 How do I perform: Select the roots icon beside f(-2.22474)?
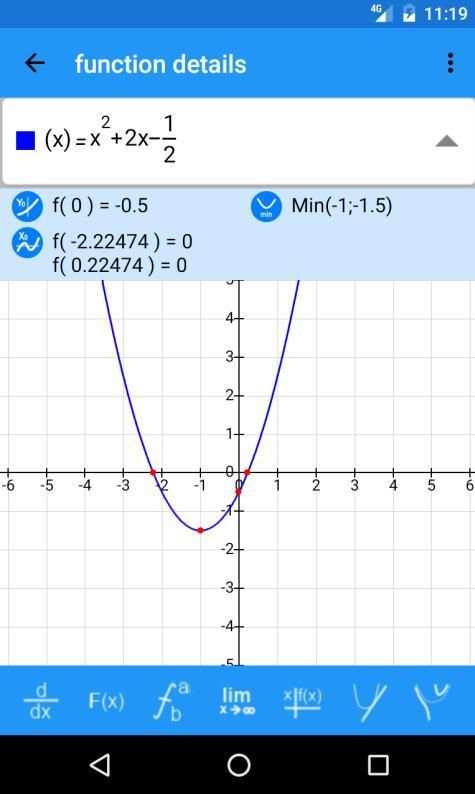[27, 243]
